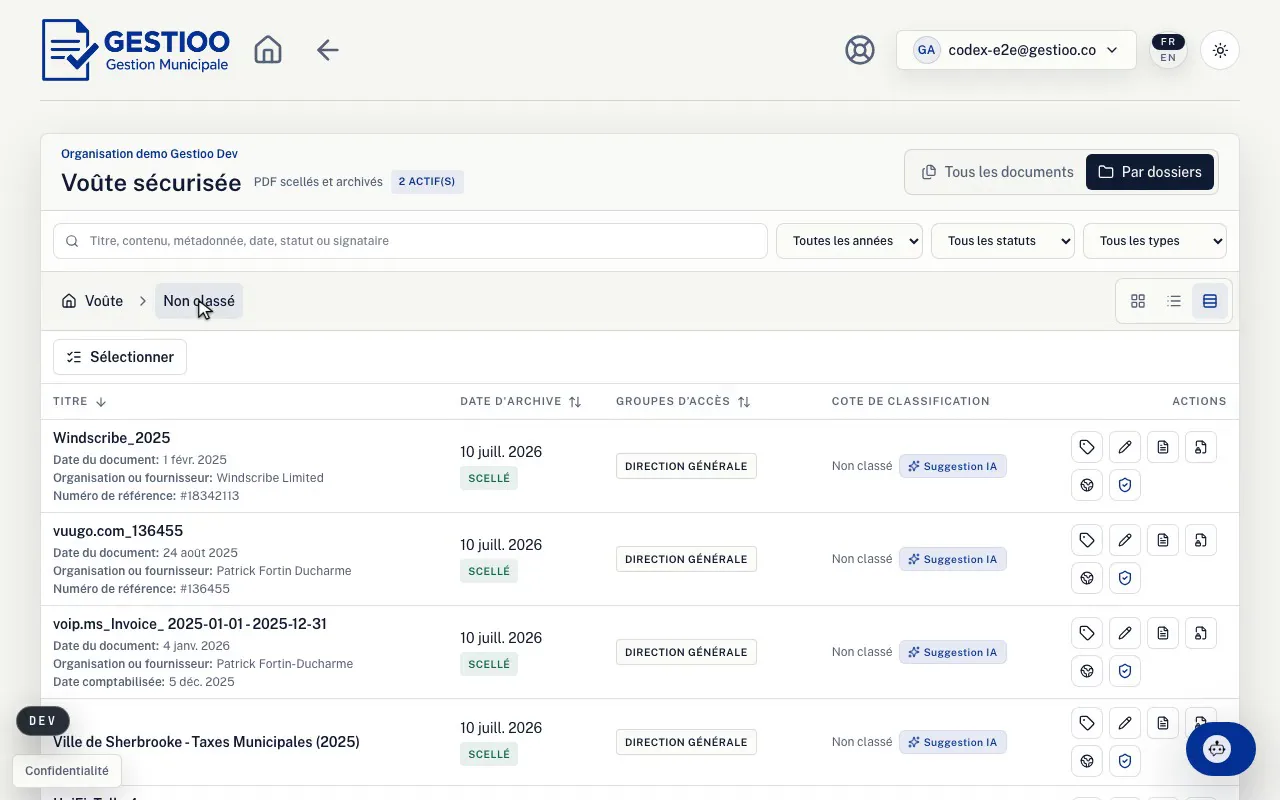Viewport: 1280px width, 800px height.
Task: Toggle the light/dark theme sun button
Action: (1220, 50)
